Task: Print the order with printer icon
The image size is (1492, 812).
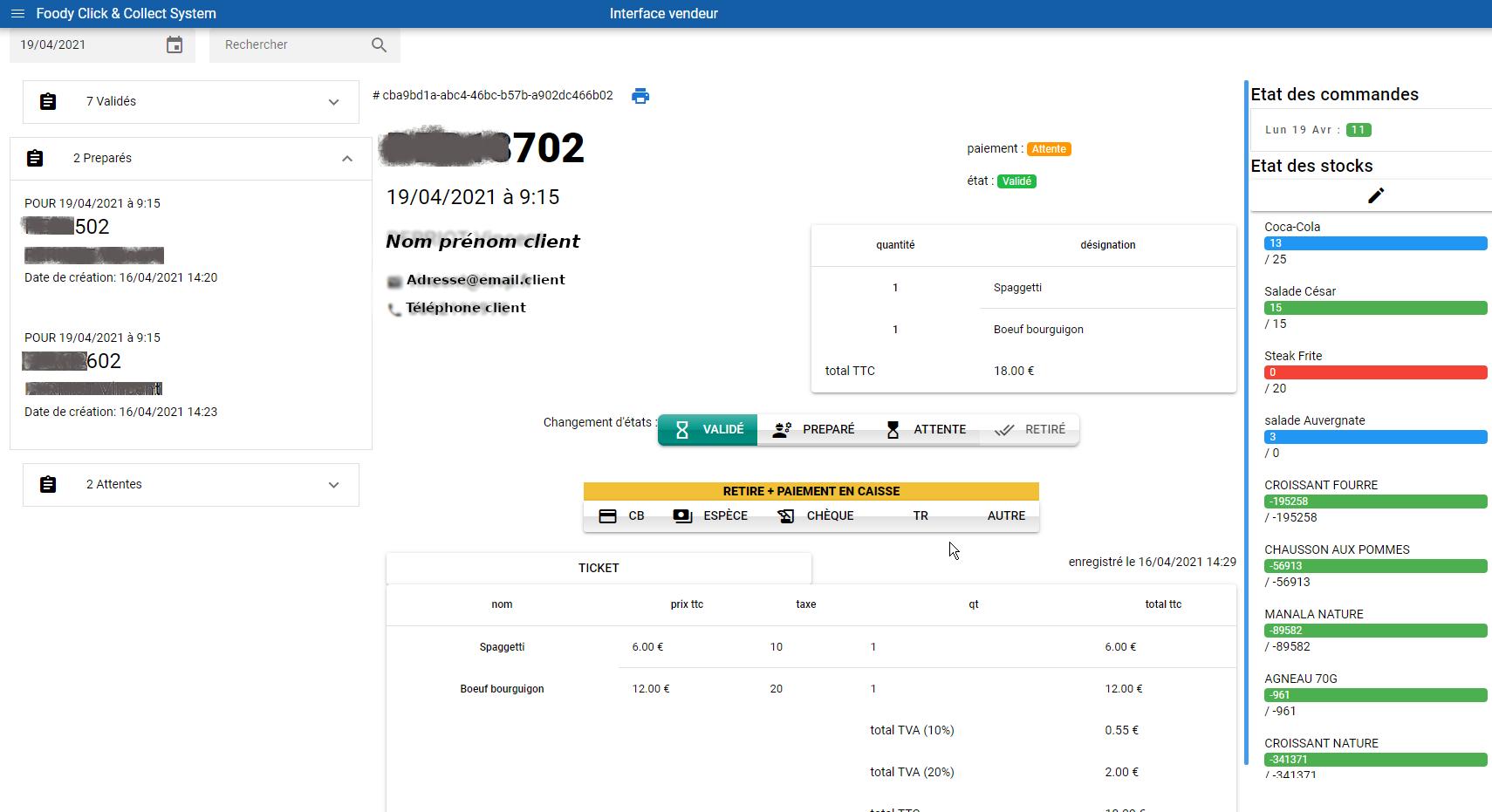Action: (640, 96)
